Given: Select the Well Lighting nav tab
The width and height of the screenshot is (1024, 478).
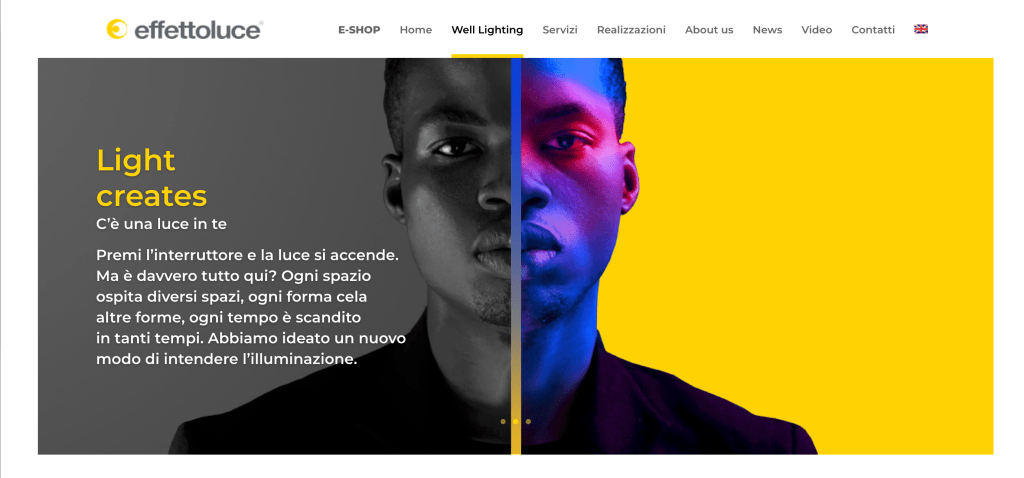Looking at the screenshot, I should [487, 30].
